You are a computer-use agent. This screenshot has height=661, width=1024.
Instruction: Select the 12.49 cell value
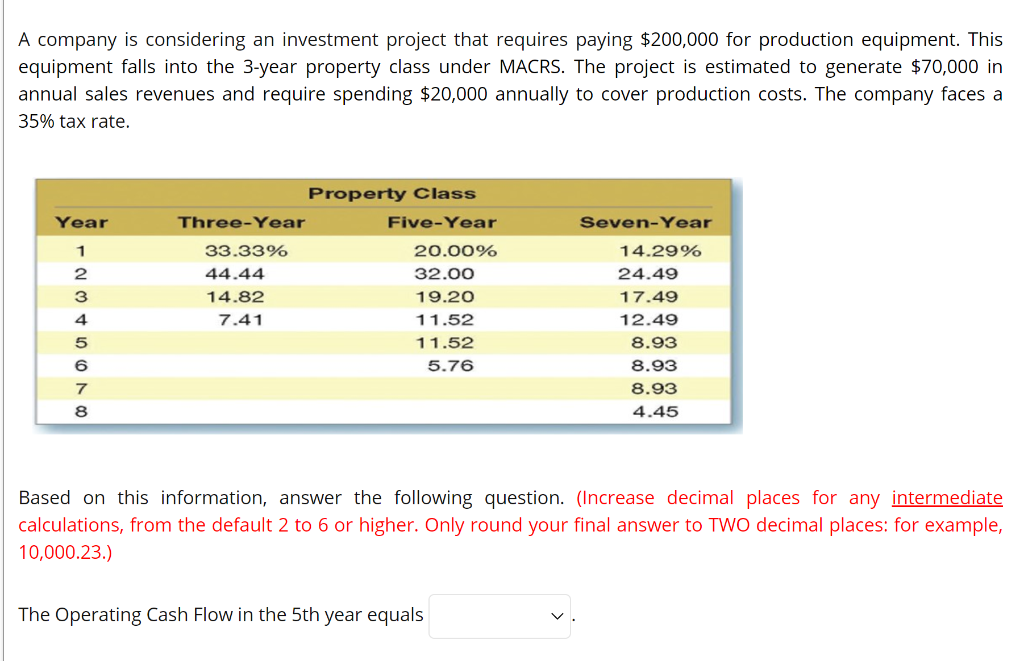[x=648, y=319]
